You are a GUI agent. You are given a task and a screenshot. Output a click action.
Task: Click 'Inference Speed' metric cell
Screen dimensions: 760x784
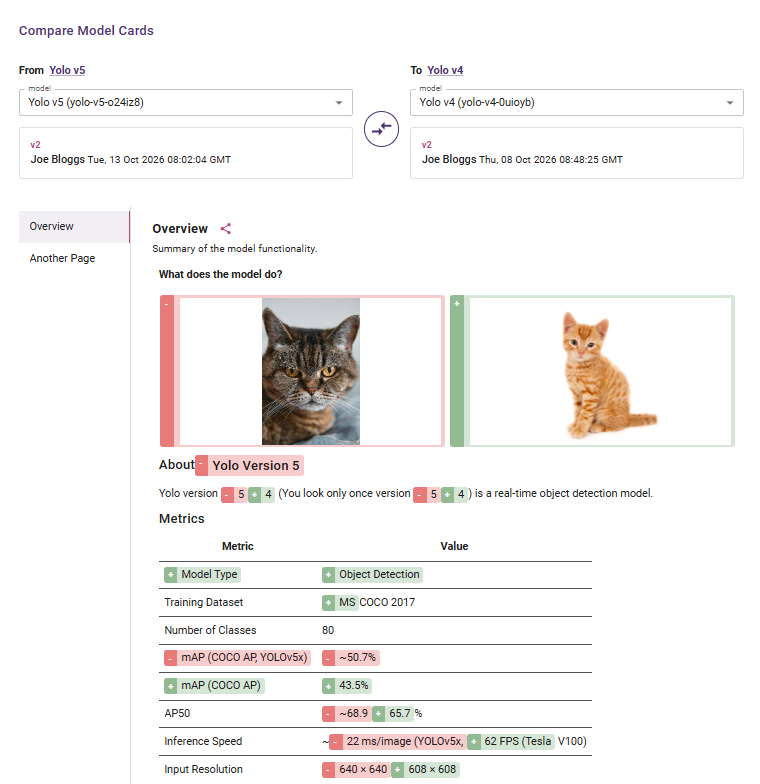203,742
